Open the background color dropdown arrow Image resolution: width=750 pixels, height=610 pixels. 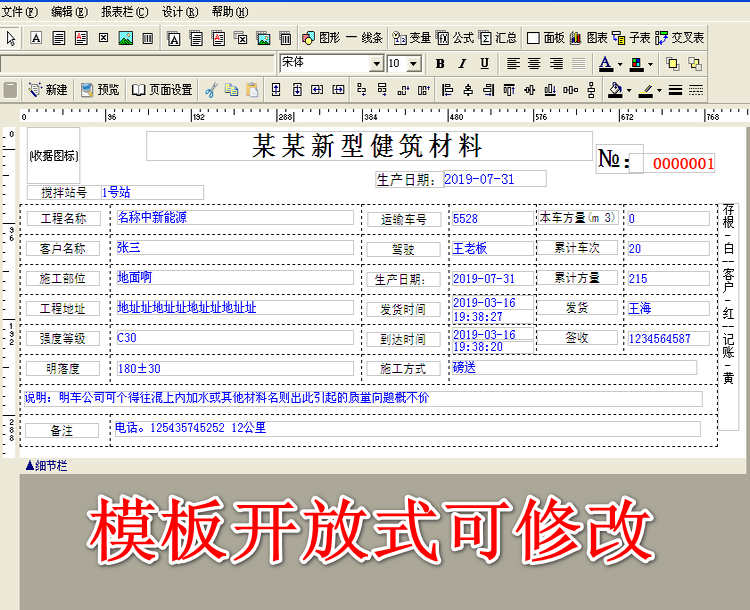pos(650,64)
